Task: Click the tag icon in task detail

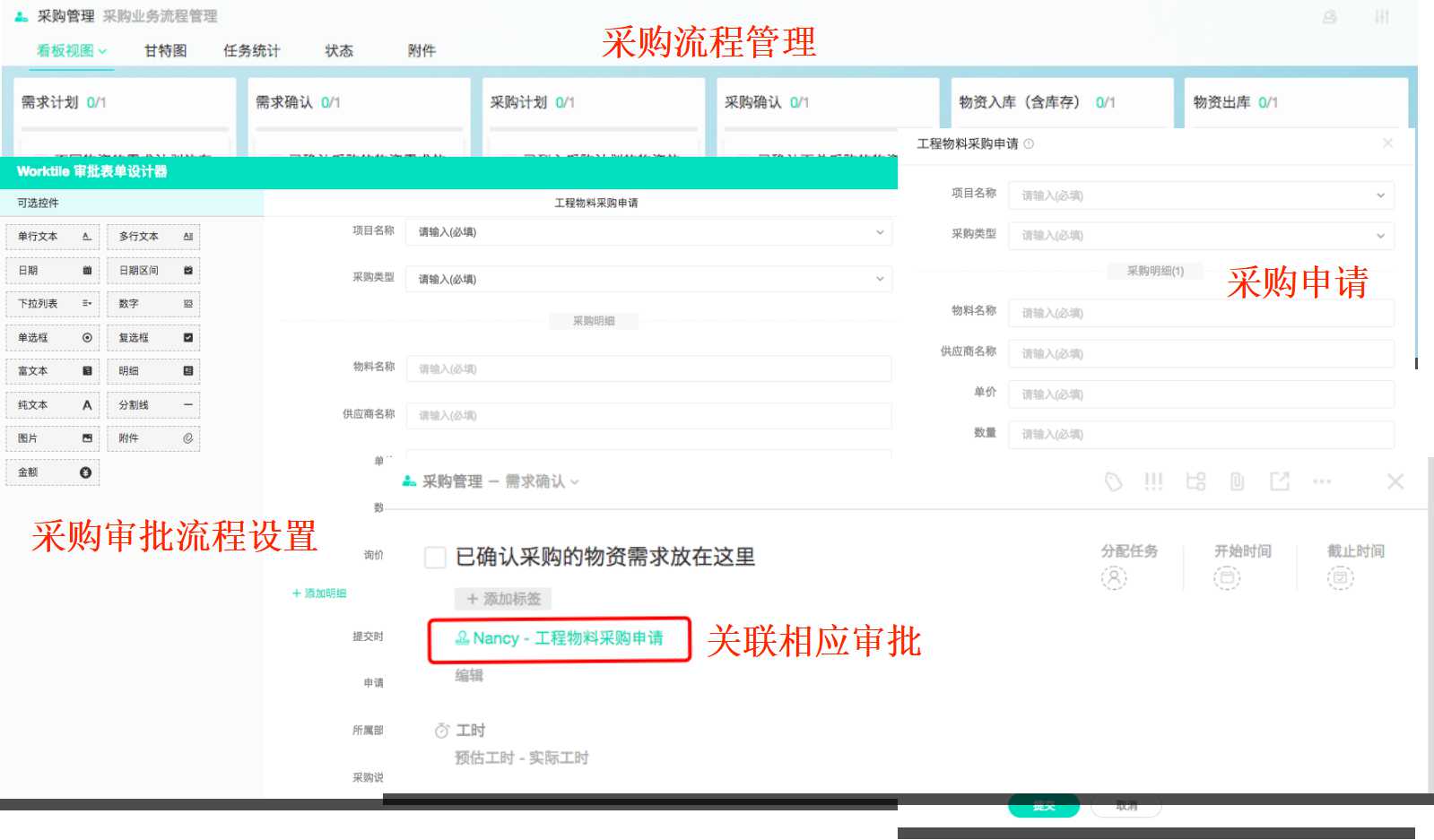Action: pos(1113,482)
